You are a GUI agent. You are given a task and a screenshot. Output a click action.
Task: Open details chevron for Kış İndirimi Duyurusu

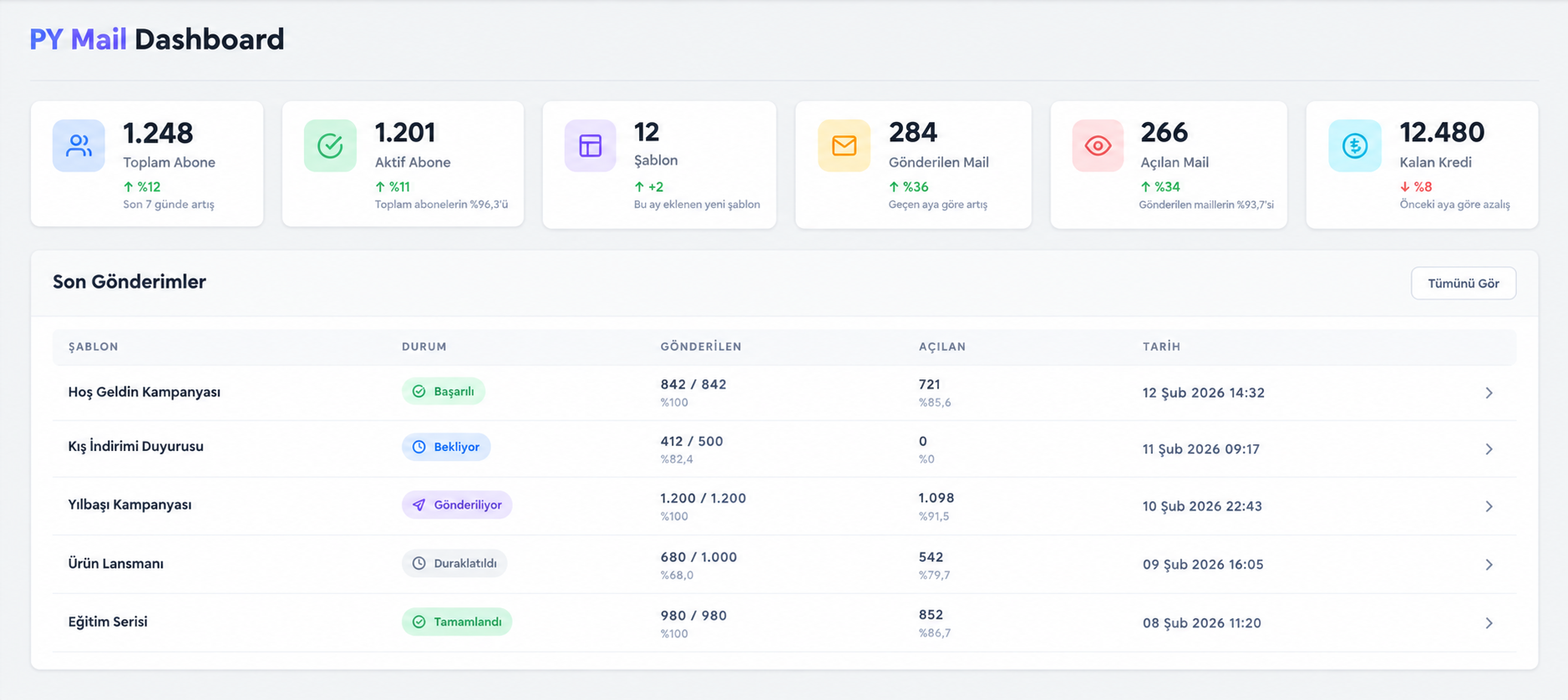[1489, 449]
